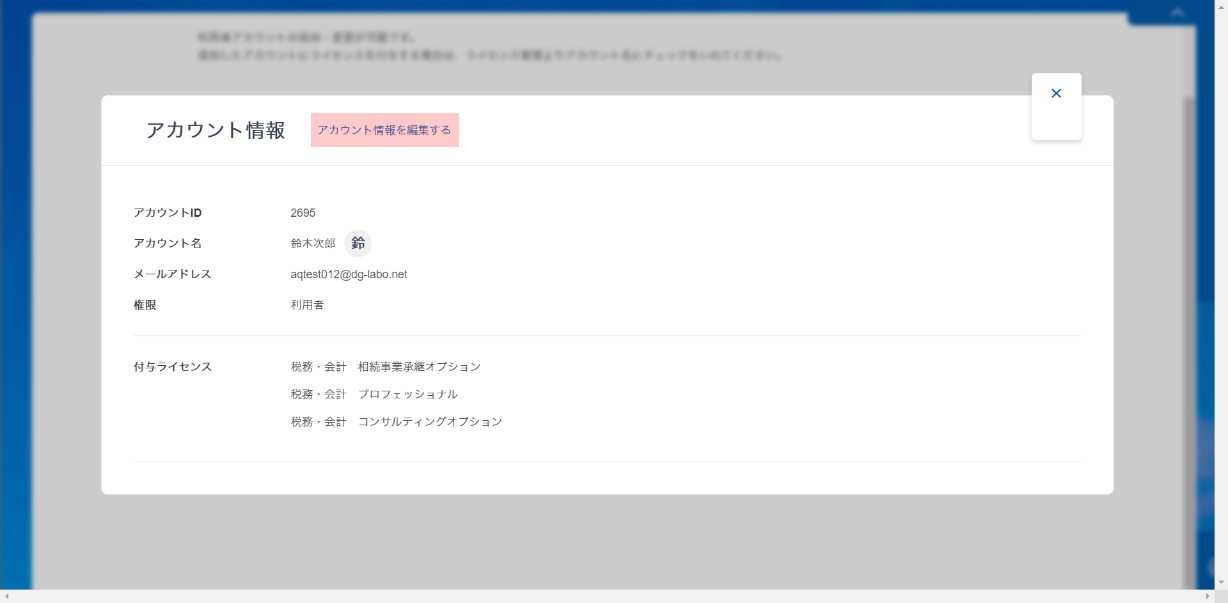Close the account info dialog with X
1228x603 pixels.
click(1056, 94)
